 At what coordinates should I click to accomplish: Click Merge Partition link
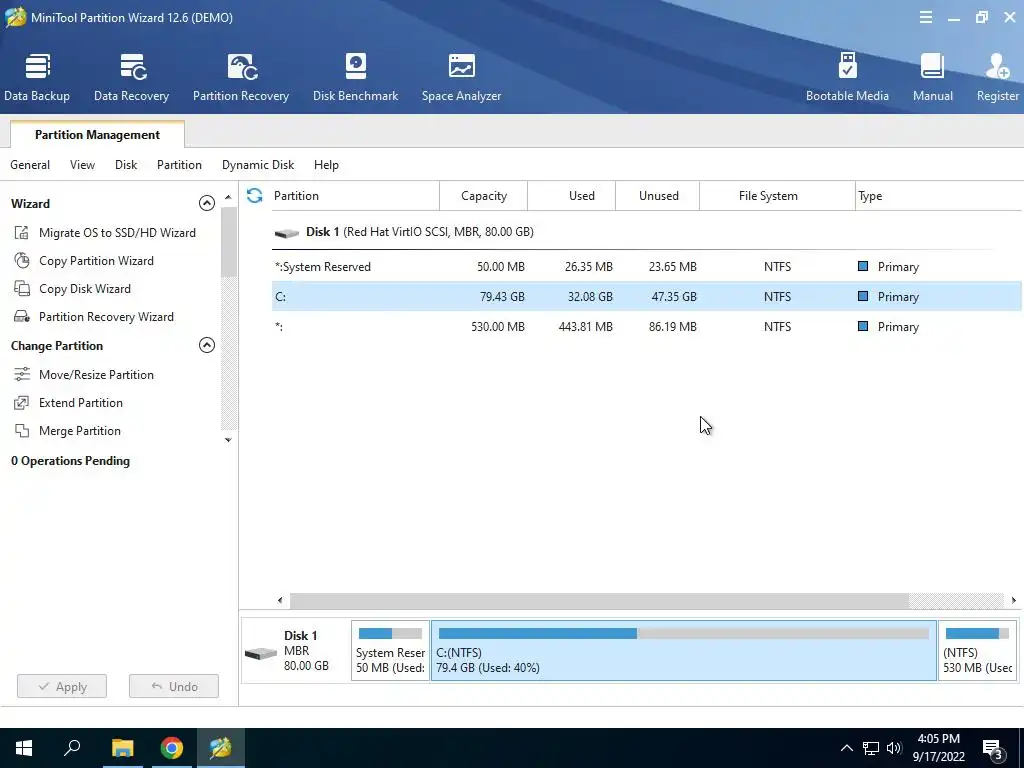coord(80,431)
